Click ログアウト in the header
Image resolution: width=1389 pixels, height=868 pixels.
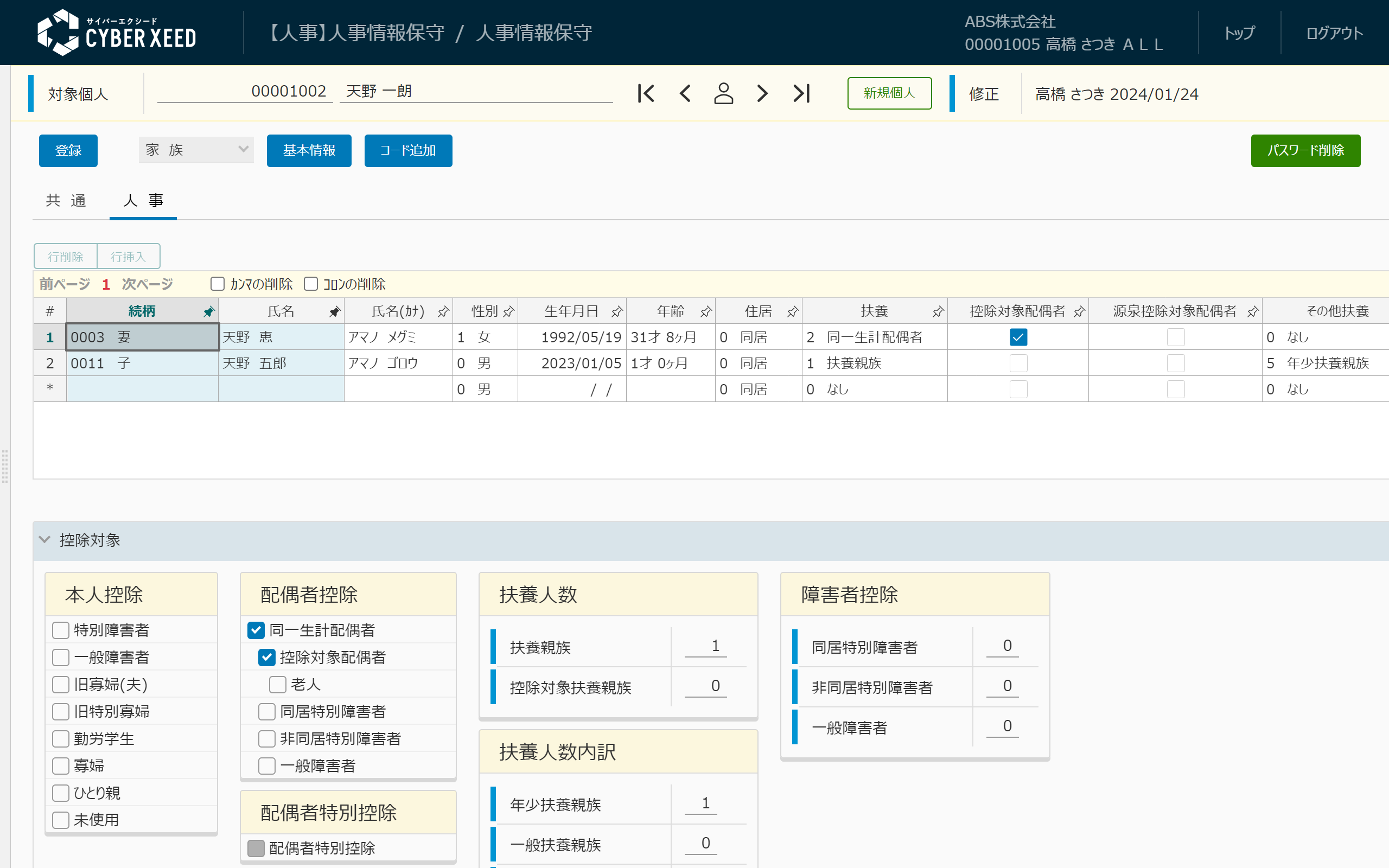1335,33
